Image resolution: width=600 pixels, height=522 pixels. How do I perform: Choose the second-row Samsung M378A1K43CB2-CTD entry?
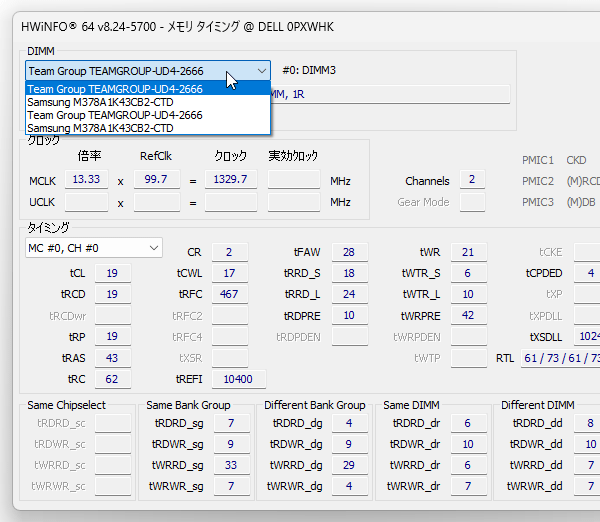[148, 102]
